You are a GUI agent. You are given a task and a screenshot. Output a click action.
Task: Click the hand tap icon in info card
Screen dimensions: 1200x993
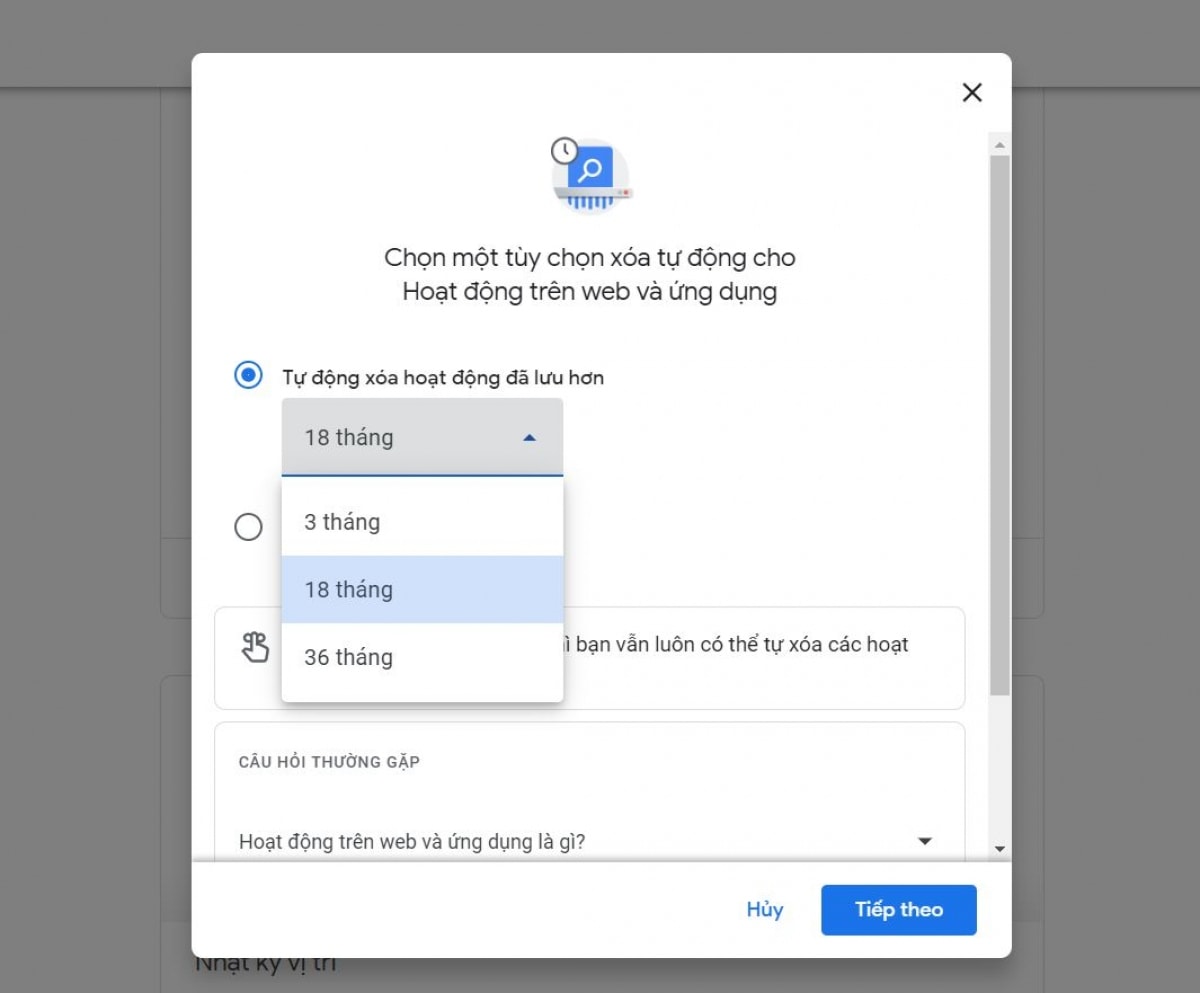coord(255,647)
